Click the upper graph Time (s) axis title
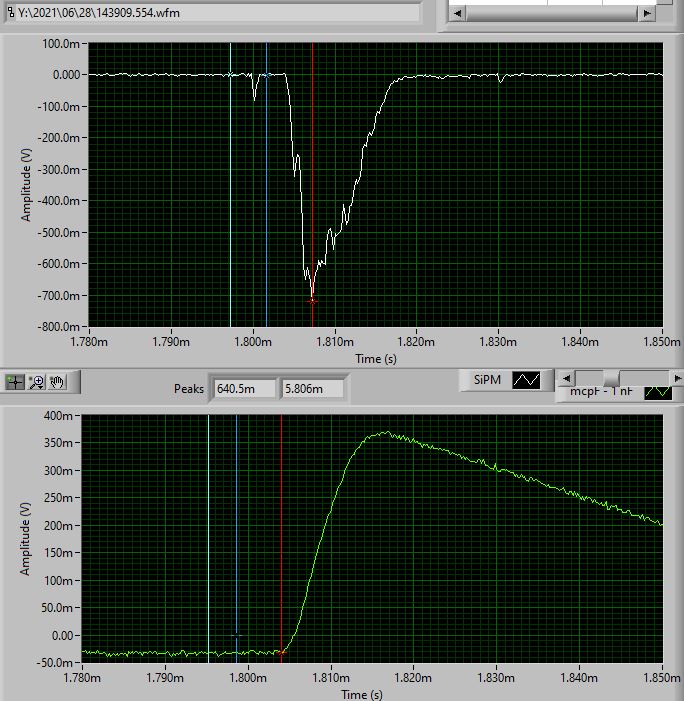Viewport: 684px width, 701px height. (x=376, y=359)
